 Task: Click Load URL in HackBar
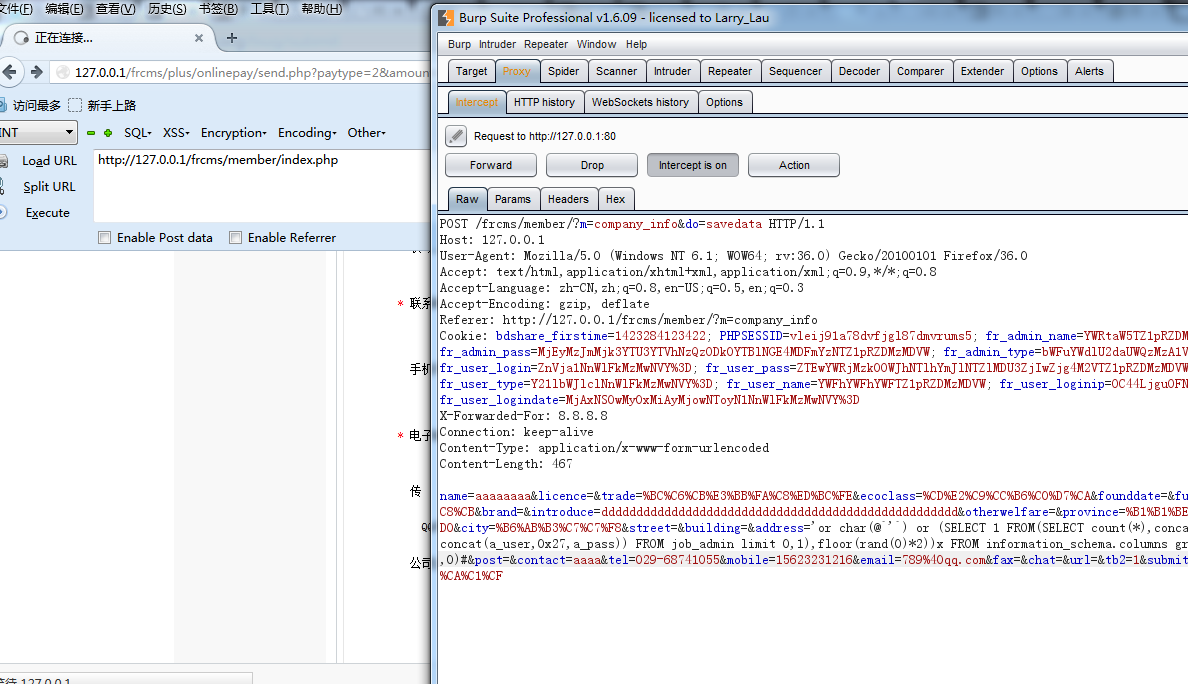click(x=49, y=161)
